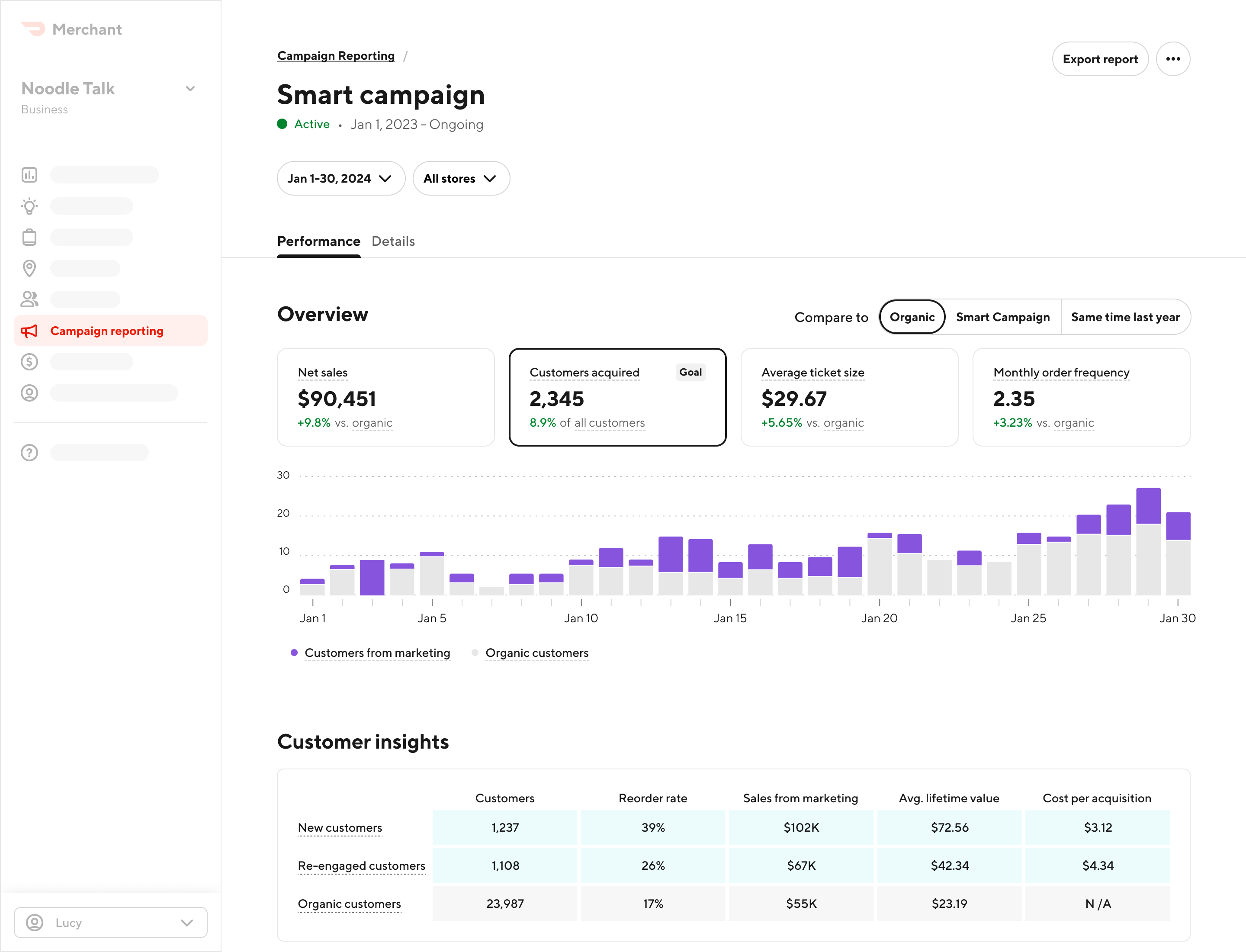Open the location pin sidebar icon
This screenshot has width=1246, height=952.
[x=29, y=268]
